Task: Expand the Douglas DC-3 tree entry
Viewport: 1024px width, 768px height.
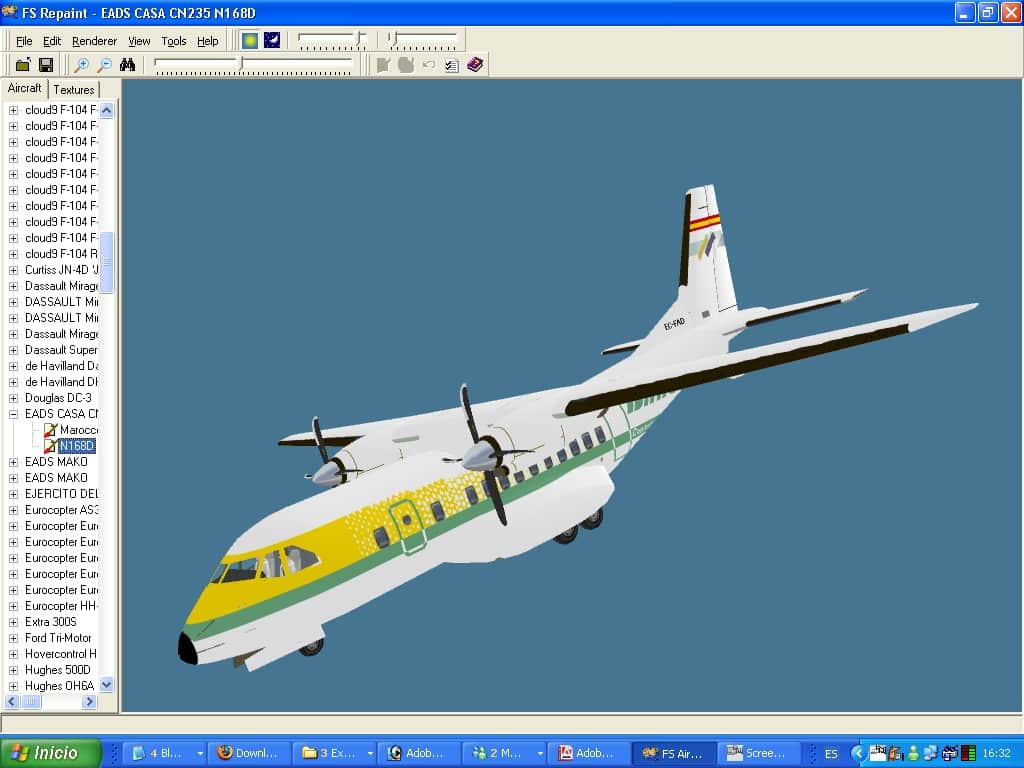Action: point(11,398)
